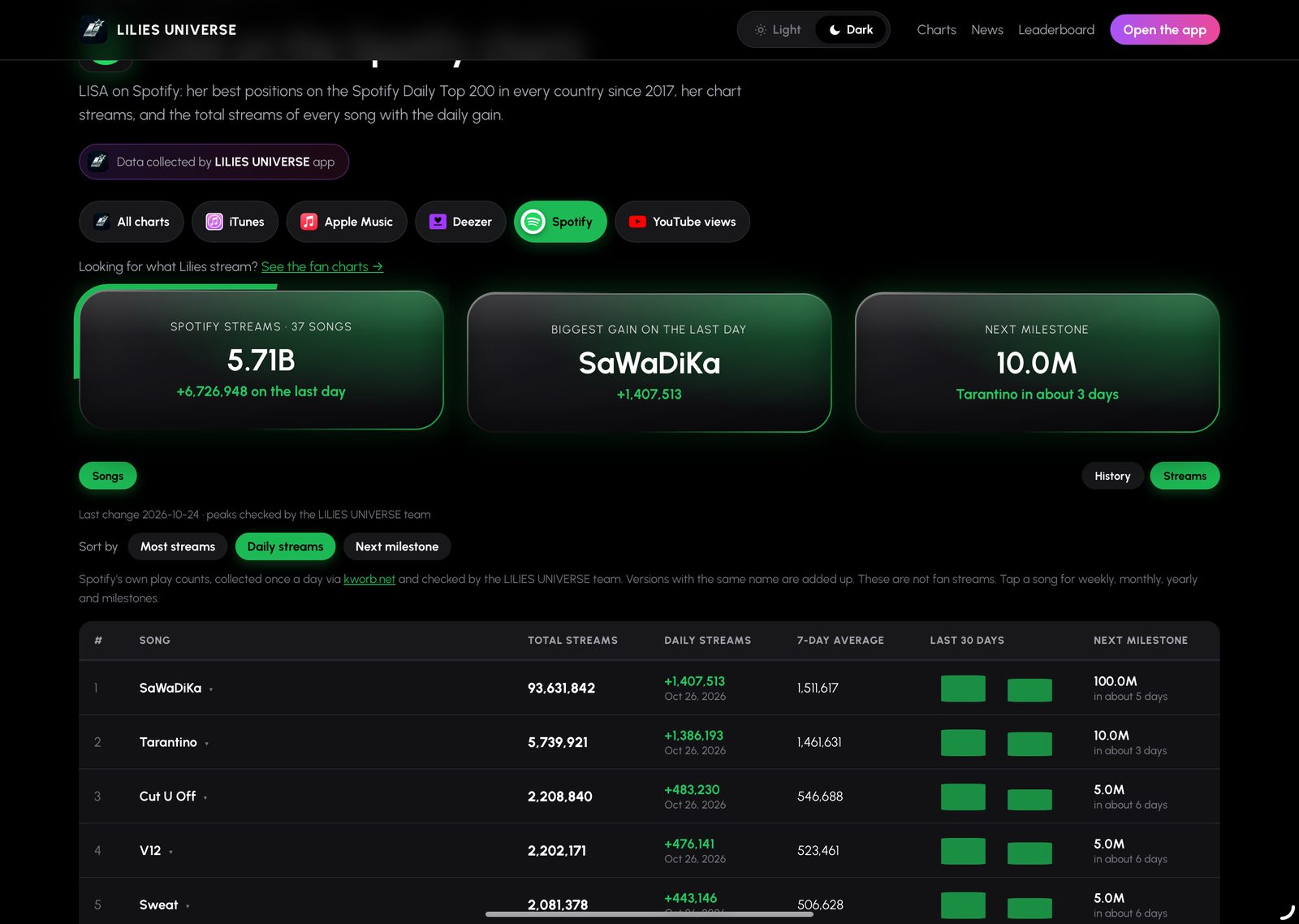The height and width of the screenshot is (924, 1299).
Task: Show the Streams view
Action: point(1185,476)
